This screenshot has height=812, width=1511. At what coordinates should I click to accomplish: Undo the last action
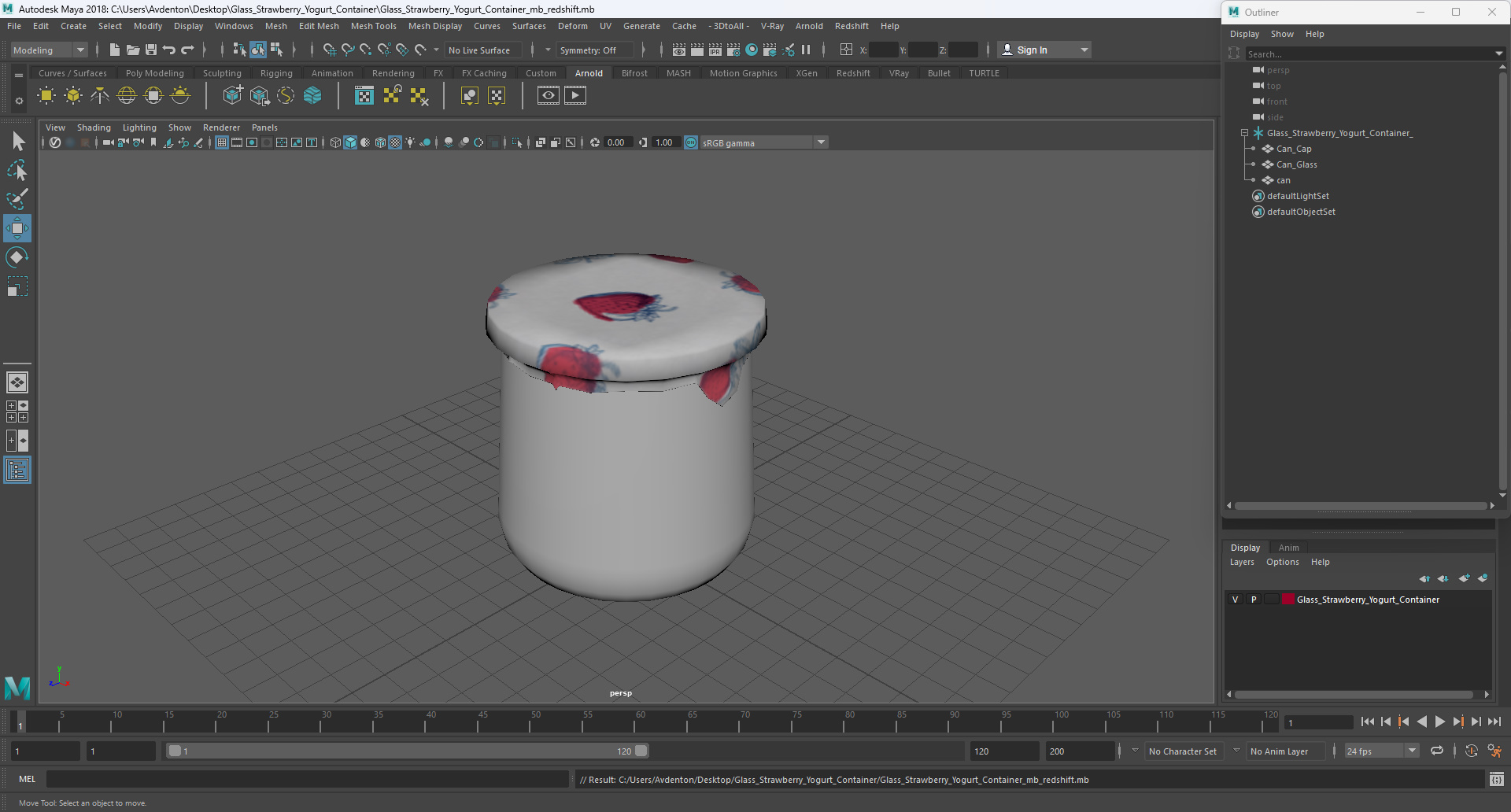click(x=169, y=50)
